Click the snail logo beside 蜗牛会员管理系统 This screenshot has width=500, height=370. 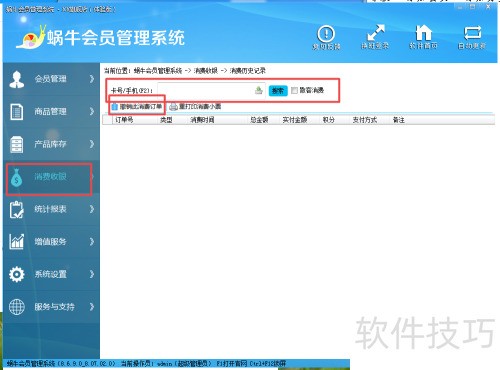[31, 37]
